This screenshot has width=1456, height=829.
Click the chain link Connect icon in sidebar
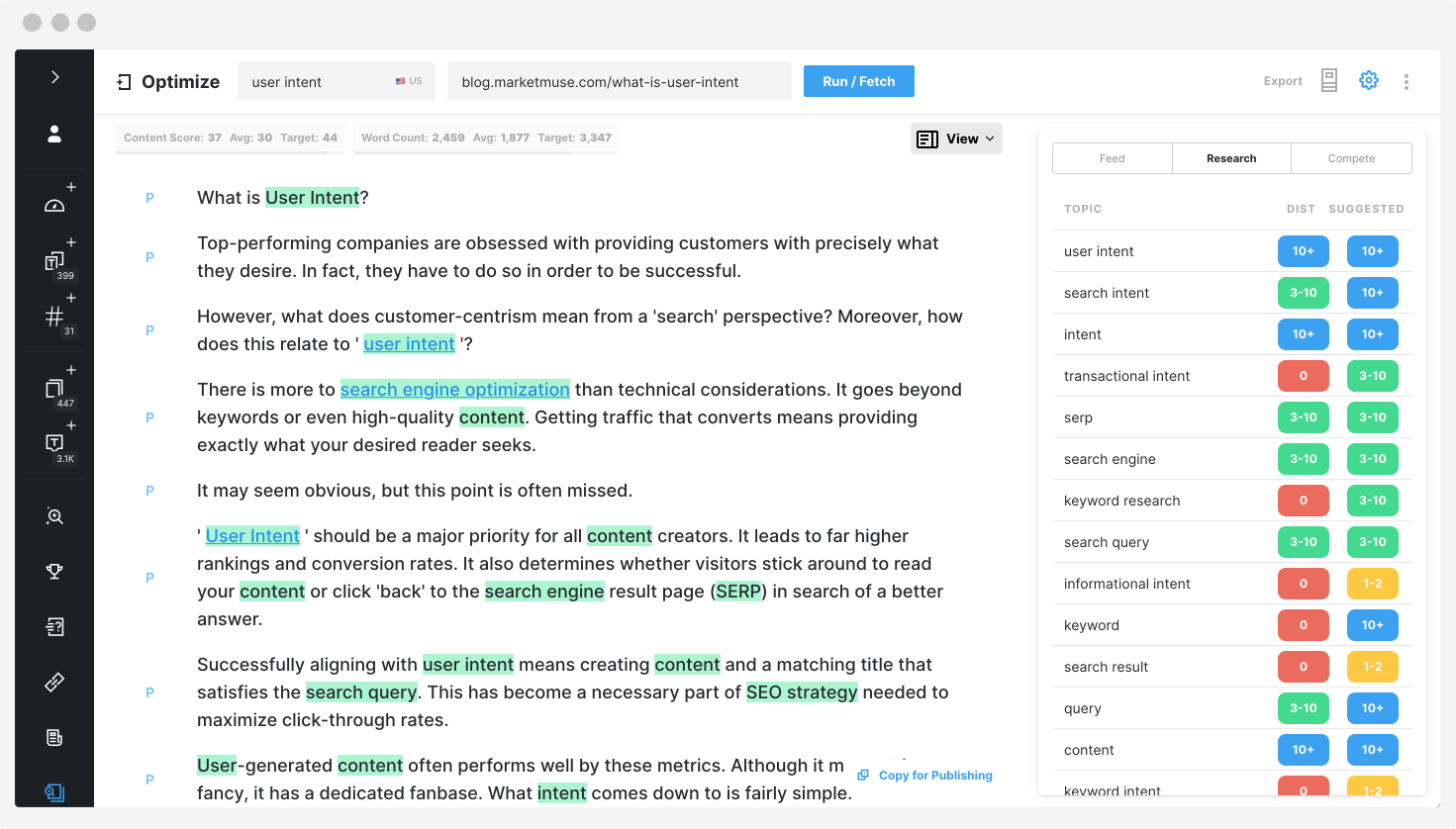click(54, 682)
